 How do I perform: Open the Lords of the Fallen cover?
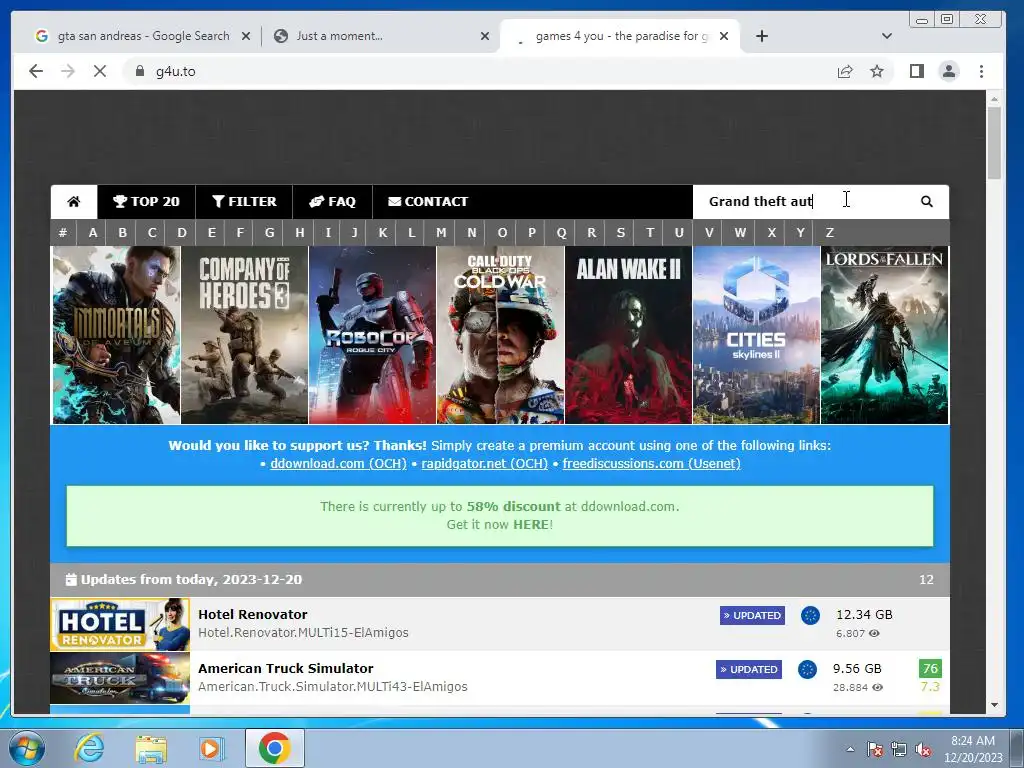(x=884, y=335)
